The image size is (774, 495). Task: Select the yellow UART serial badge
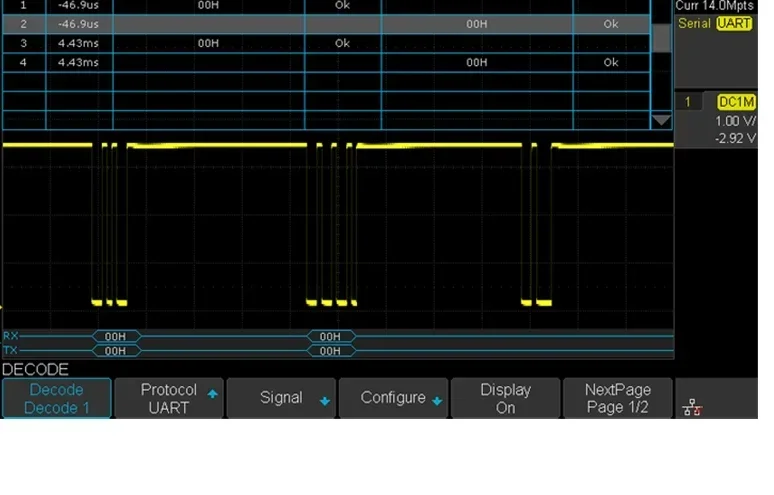tap(734, 24)
